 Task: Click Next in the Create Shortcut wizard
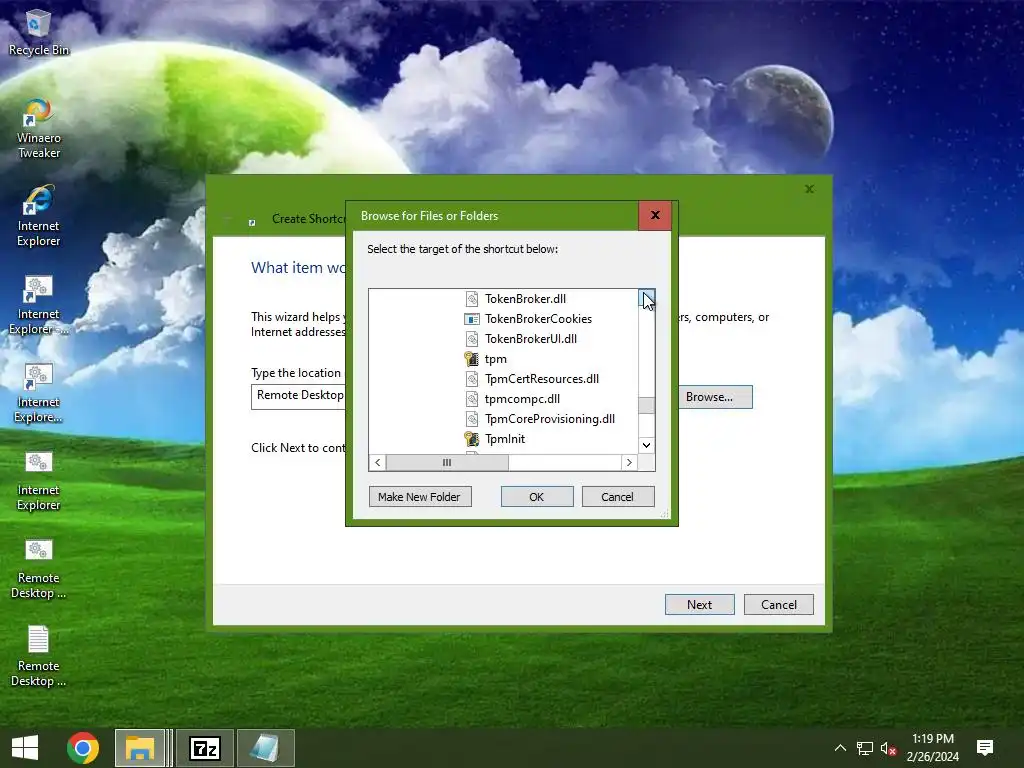(x=699, y=605)
